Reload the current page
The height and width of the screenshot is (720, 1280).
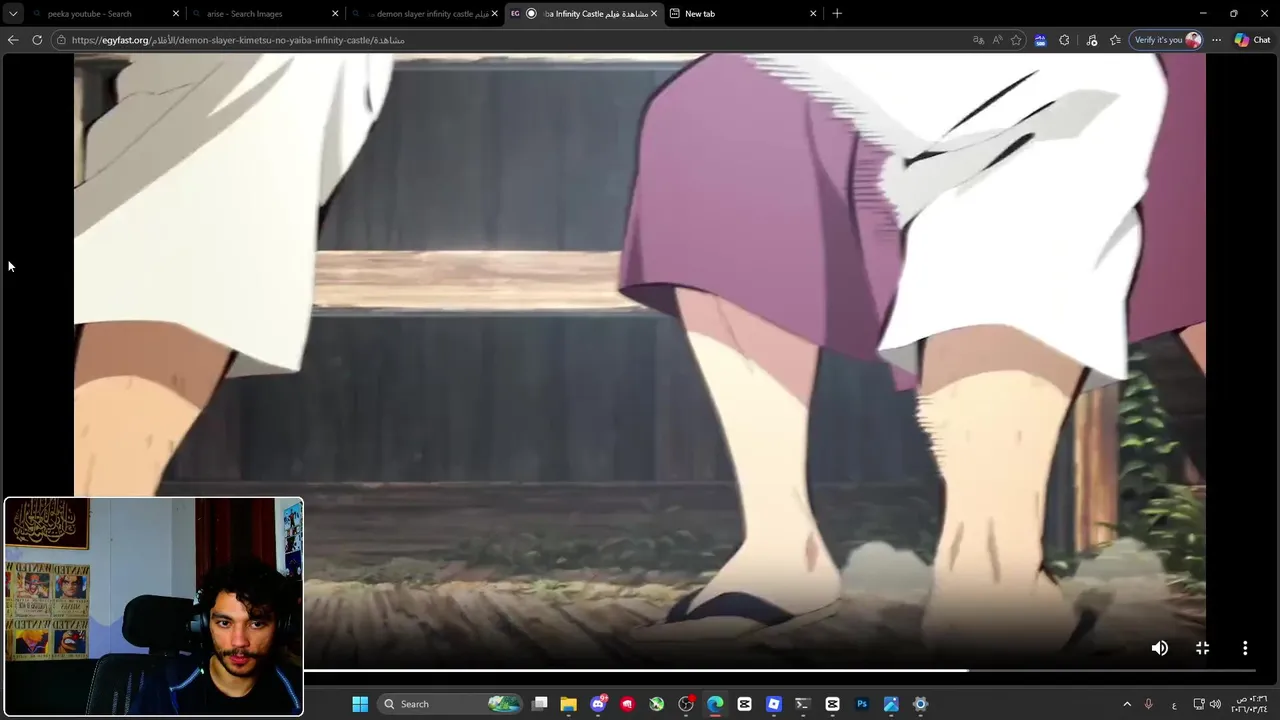click(x=37, y=40)
